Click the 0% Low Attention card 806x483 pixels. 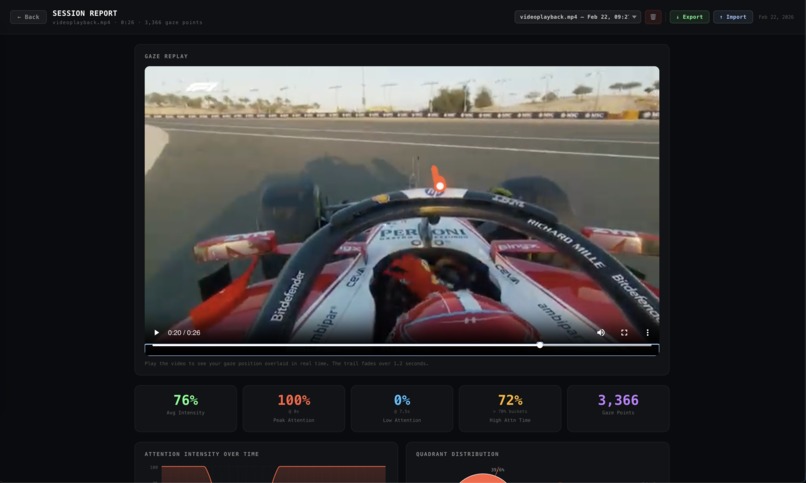coord(401,408)
